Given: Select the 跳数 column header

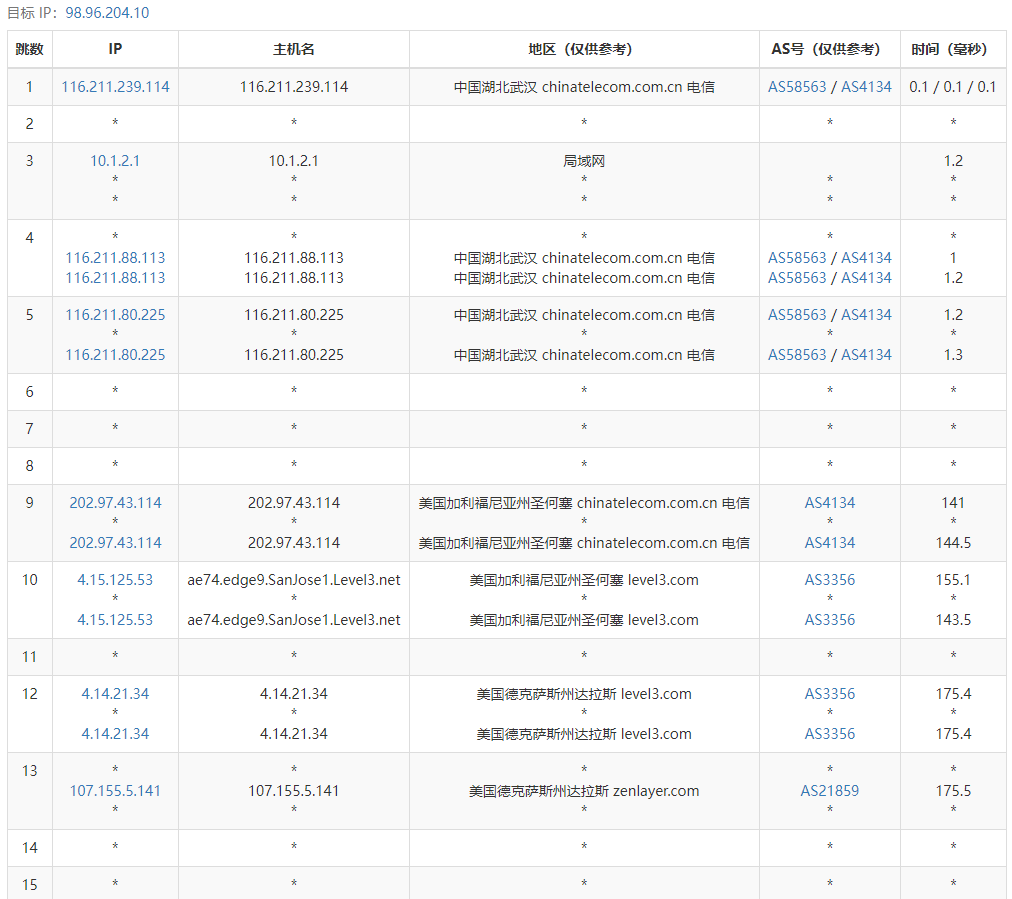Looking at the screenshot, I should click(x=30, y=49).
